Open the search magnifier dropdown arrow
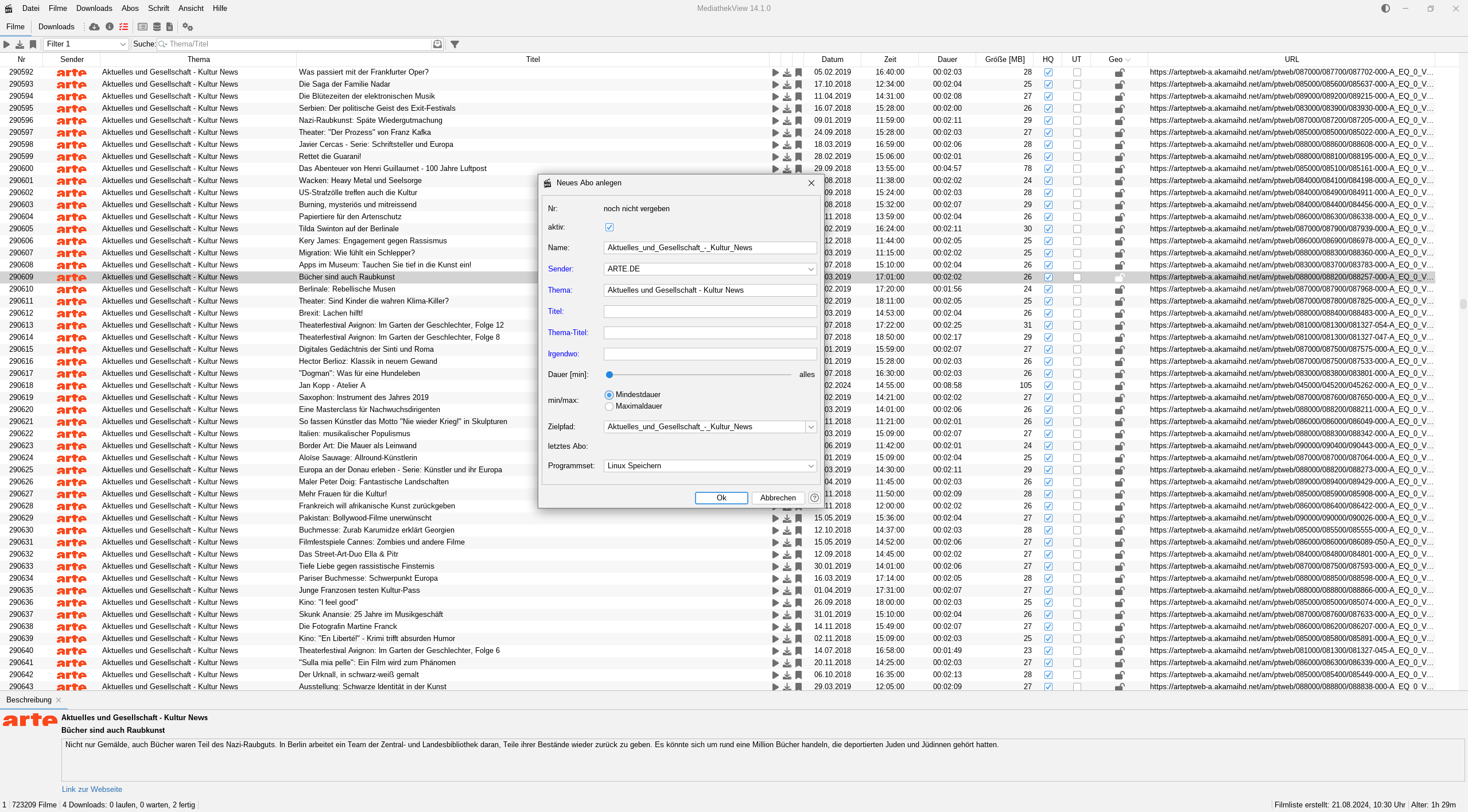 click(163, 44)
